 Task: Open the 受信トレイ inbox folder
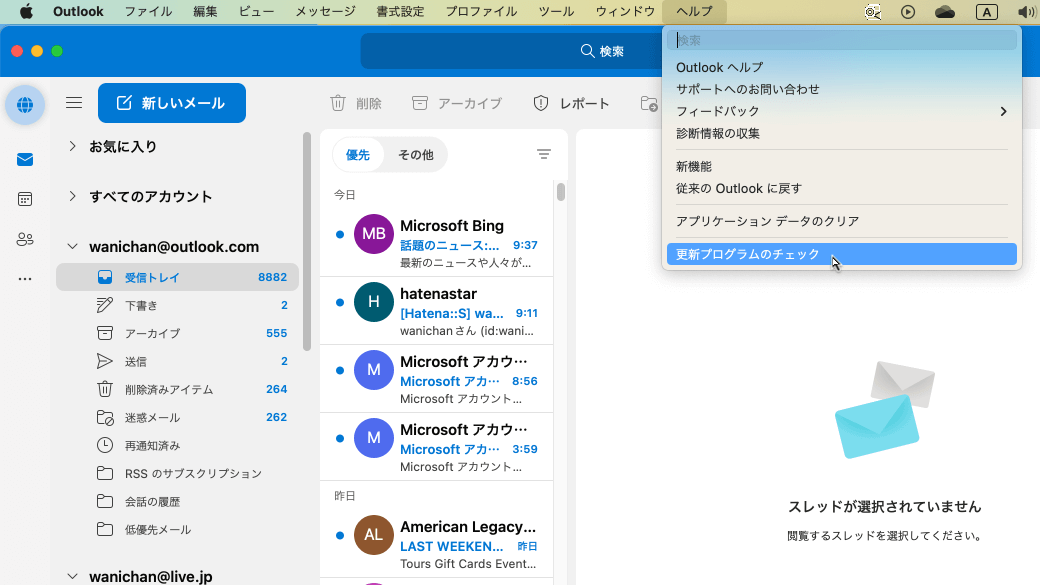[177, 277]
